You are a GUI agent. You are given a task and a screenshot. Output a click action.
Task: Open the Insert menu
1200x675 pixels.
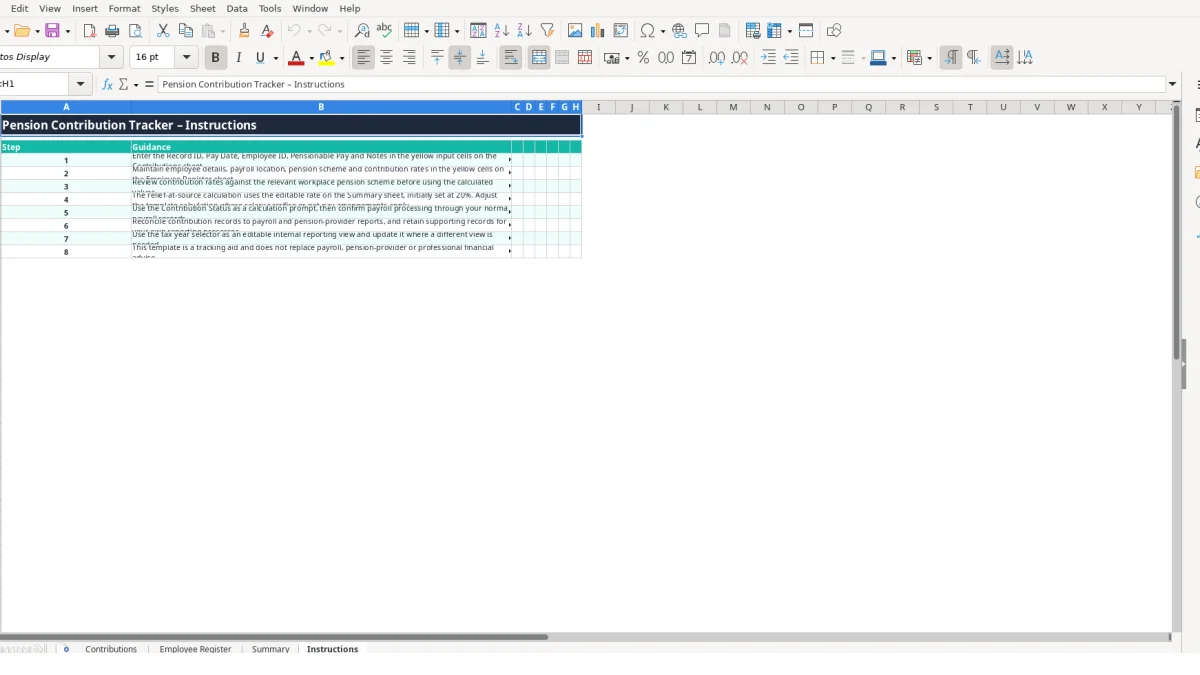(x=85, y=8)
